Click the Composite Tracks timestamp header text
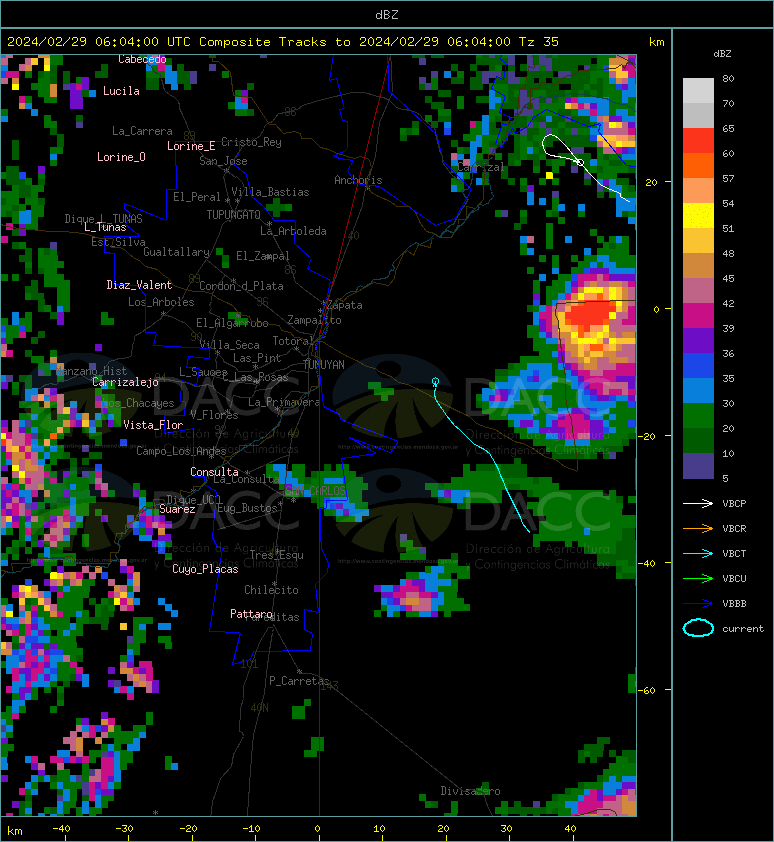The height and width of the screenshot is (842, 774). 283,42
